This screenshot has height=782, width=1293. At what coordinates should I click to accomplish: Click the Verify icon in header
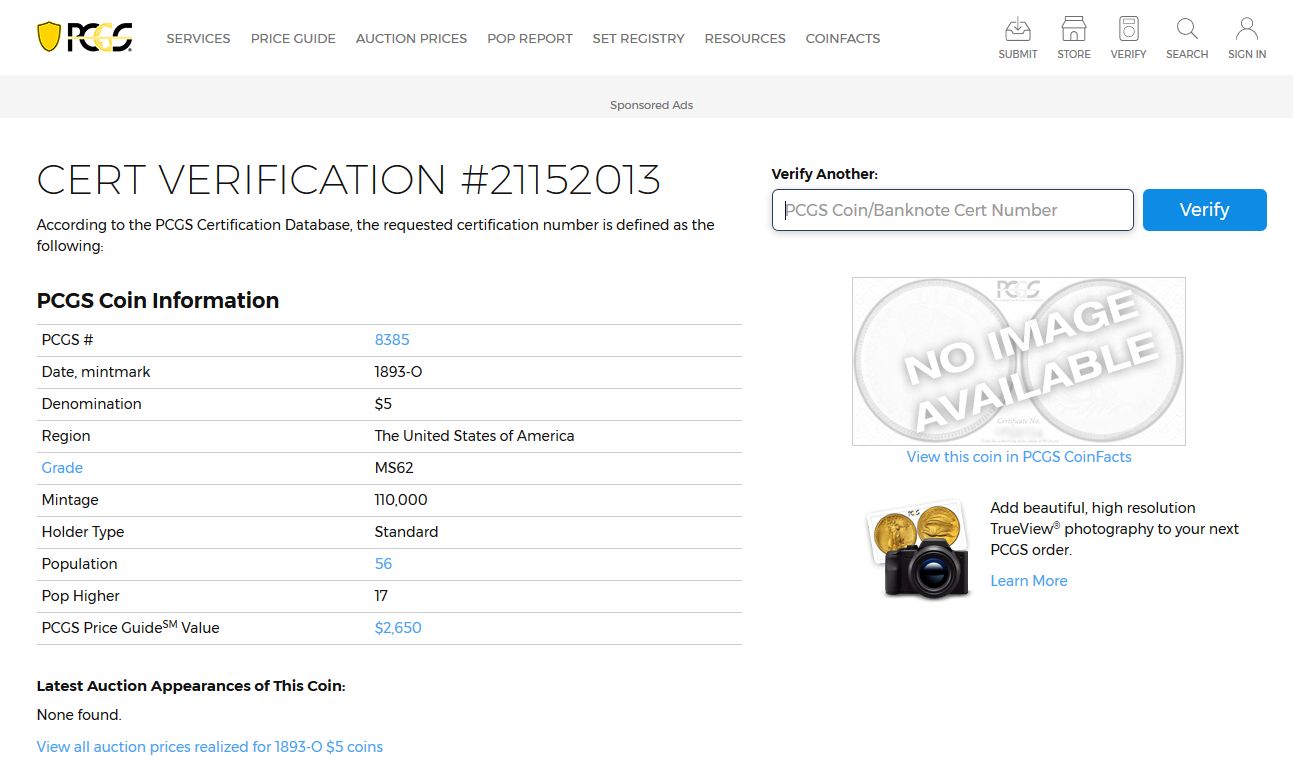click(x=1128, y=38)
